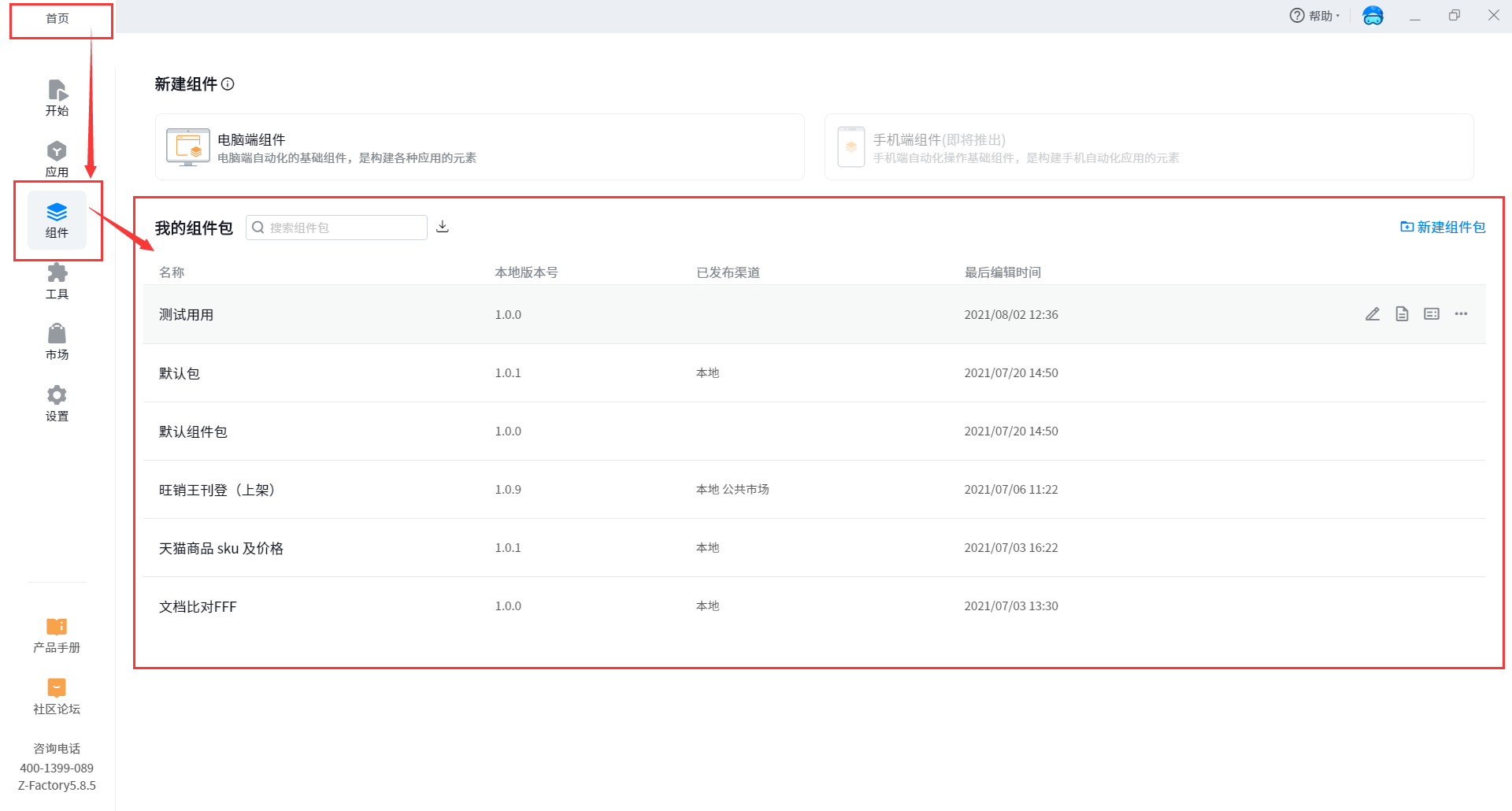This screenshot has height=811, width=1512.
Task: Select the 旺销王刊登（上架） package row
Action: [x=217, y=490]
